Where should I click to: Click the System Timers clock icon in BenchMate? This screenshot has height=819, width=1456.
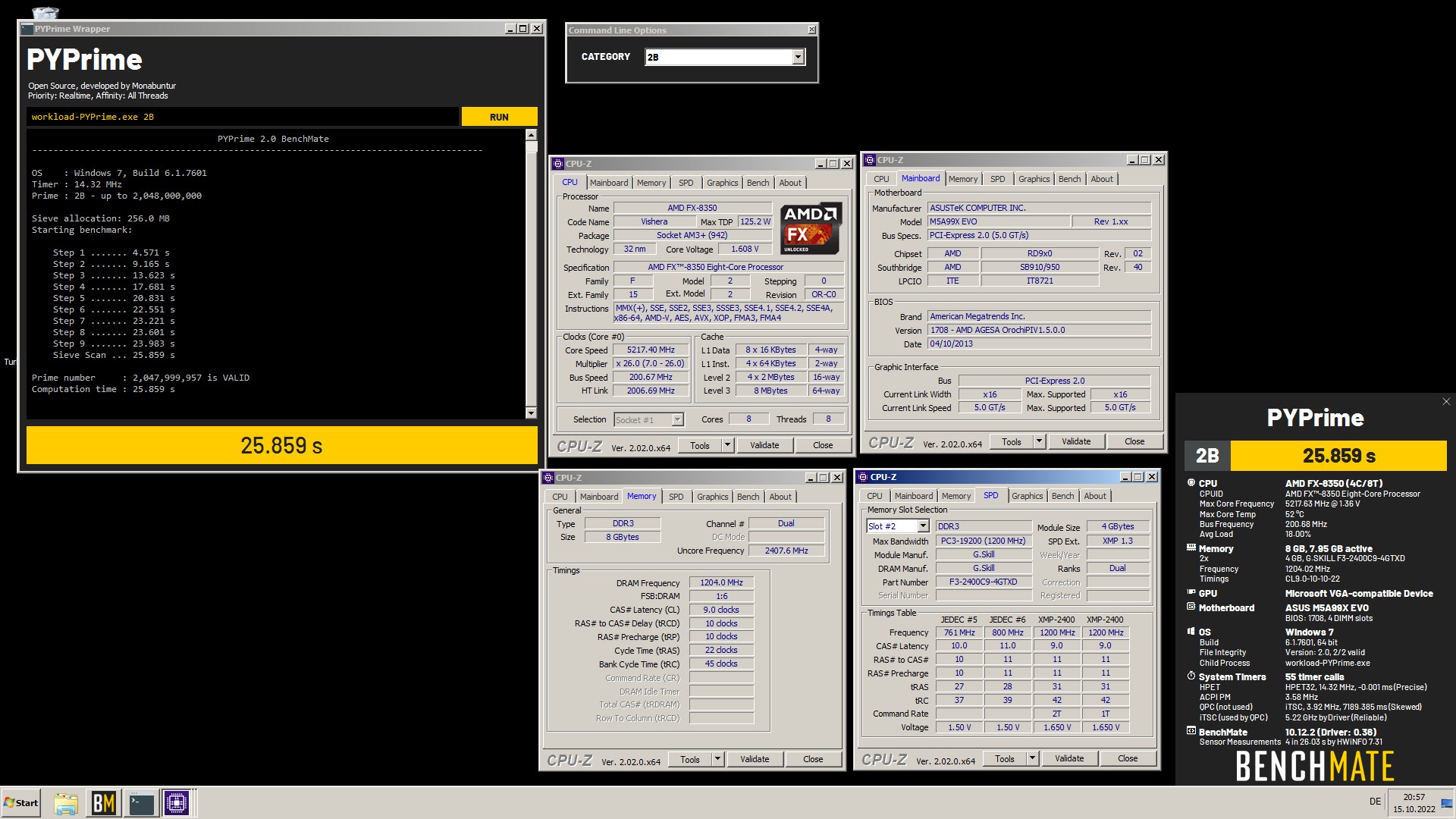tap(1191, 676)
